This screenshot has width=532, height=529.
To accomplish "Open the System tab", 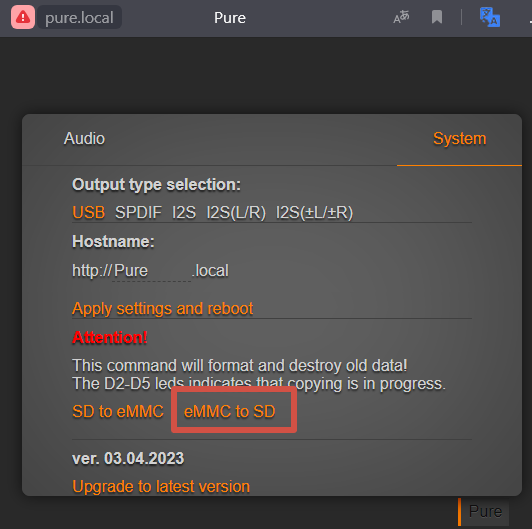I will click(459, 139).
